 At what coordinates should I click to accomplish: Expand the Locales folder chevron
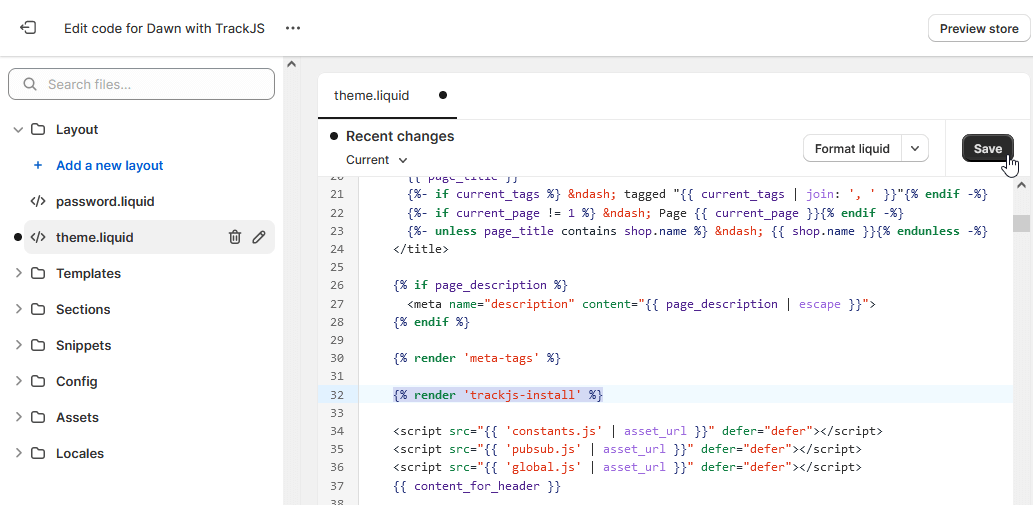pyautogui.click(x=18, y=454)
